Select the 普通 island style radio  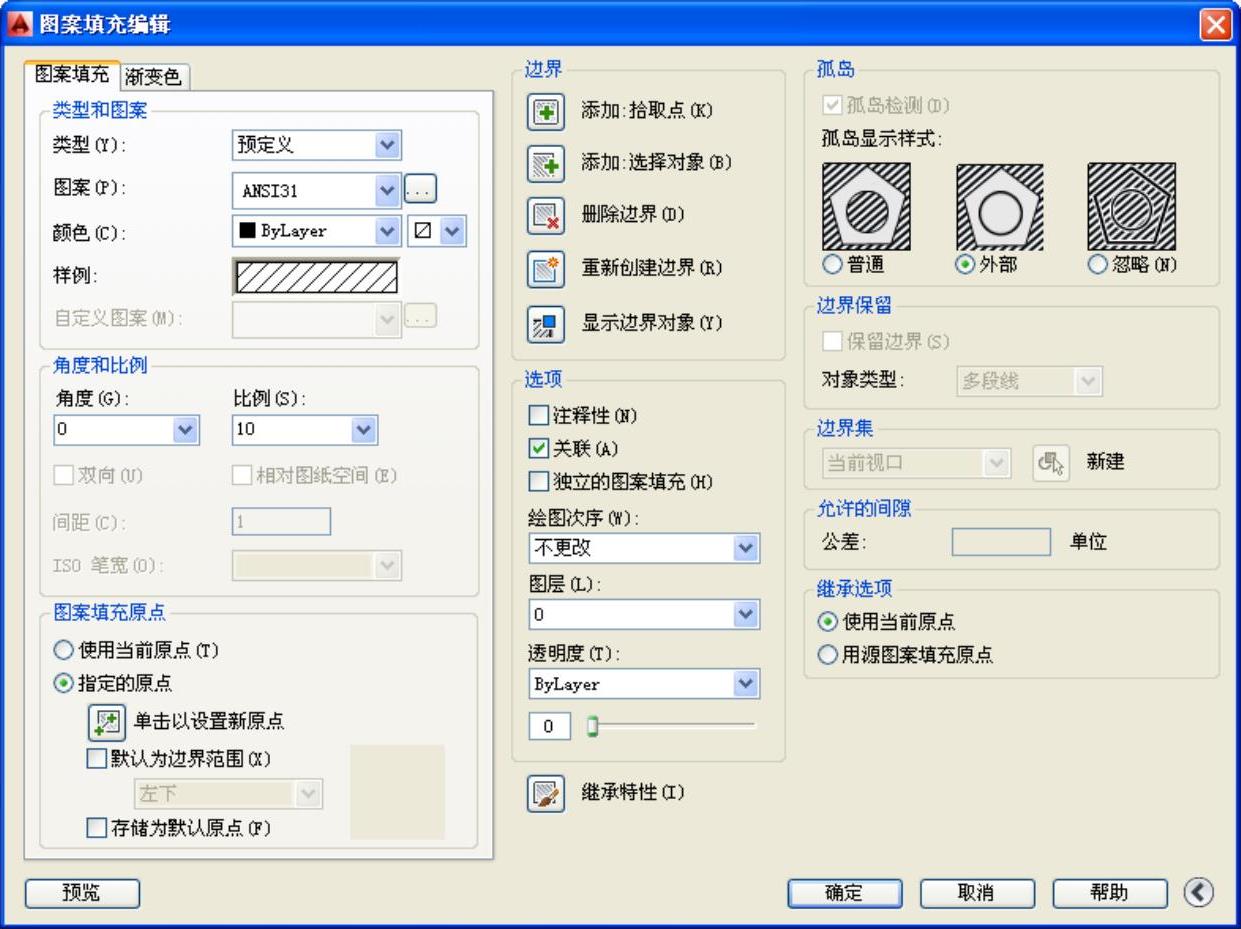(832, 265)
